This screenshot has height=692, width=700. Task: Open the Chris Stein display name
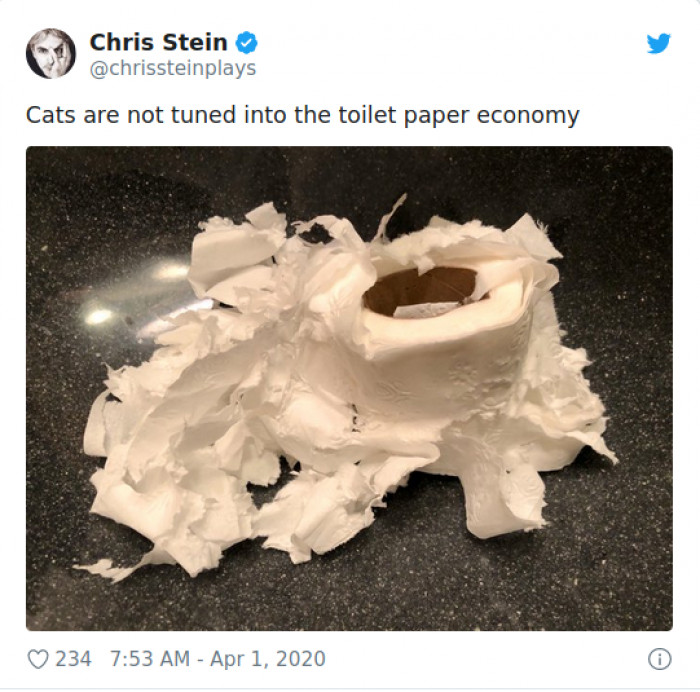(x=158, y=42)
